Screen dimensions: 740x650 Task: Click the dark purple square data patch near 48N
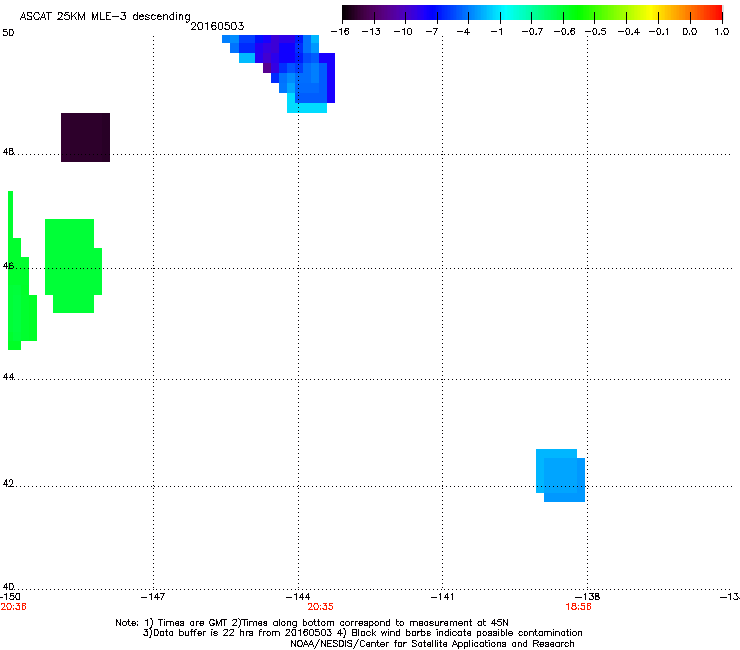tap(85, 137)
